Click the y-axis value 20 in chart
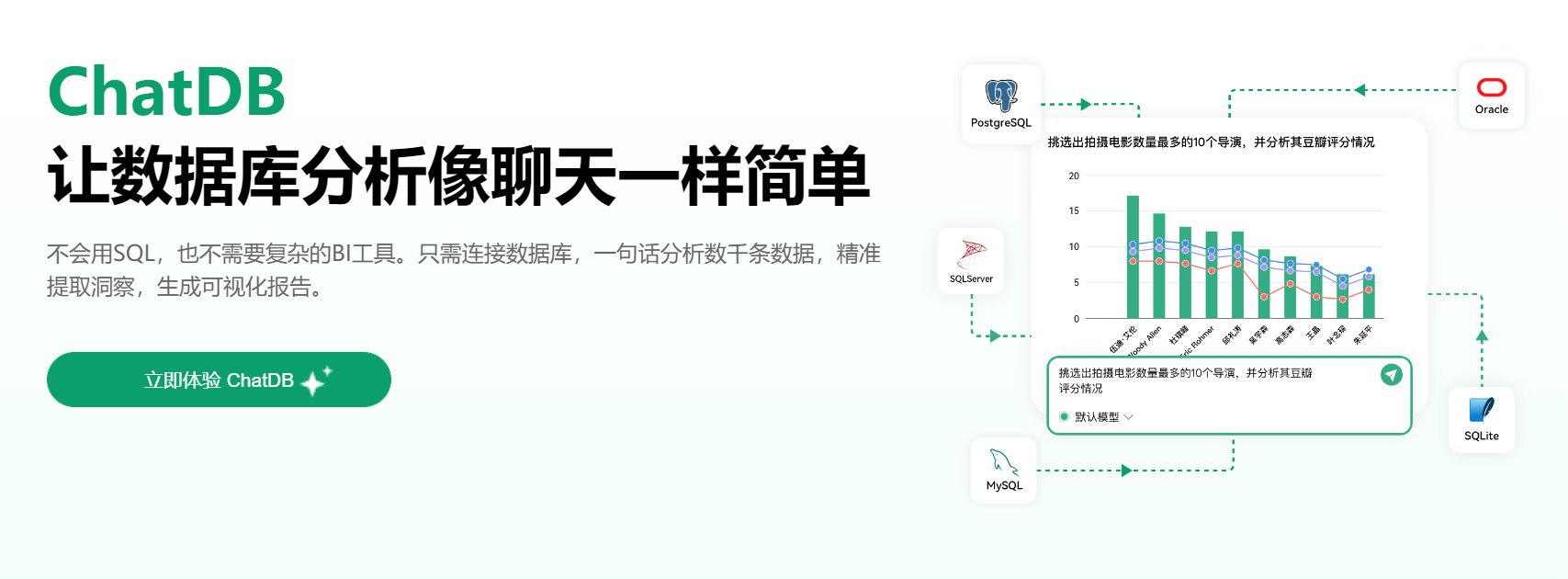Screen dimensions: 1568x579 [1074, 176]
